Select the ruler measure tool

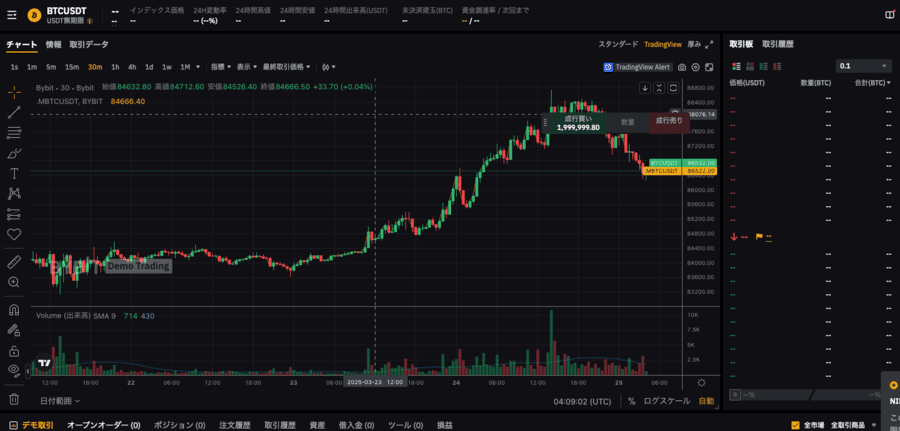[x=14, y=262]
